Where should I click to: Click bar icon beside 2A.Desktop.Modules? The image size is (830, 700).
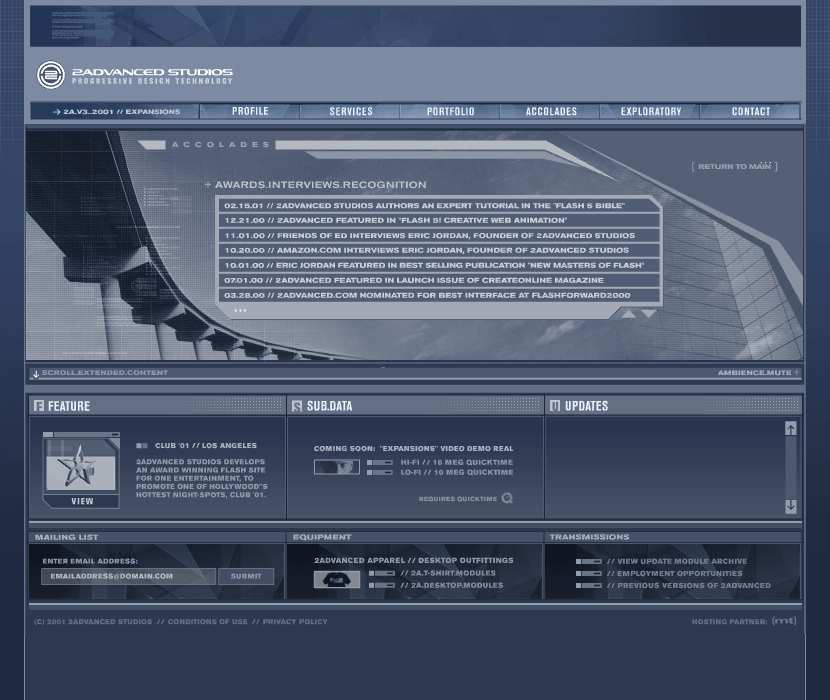(x=382, y=585)
